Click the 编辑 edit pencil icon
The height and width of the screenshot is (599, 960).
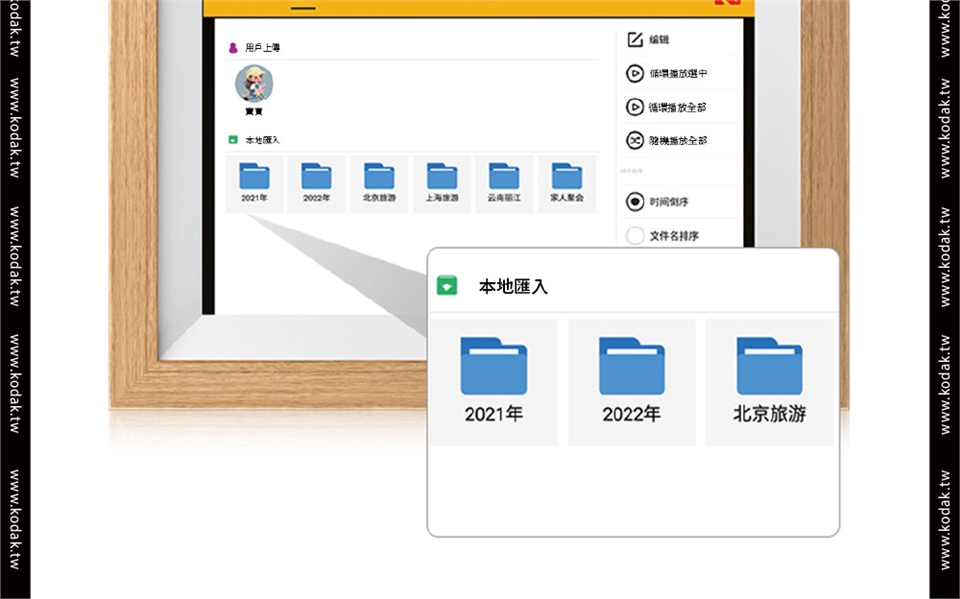click(634, 40)
